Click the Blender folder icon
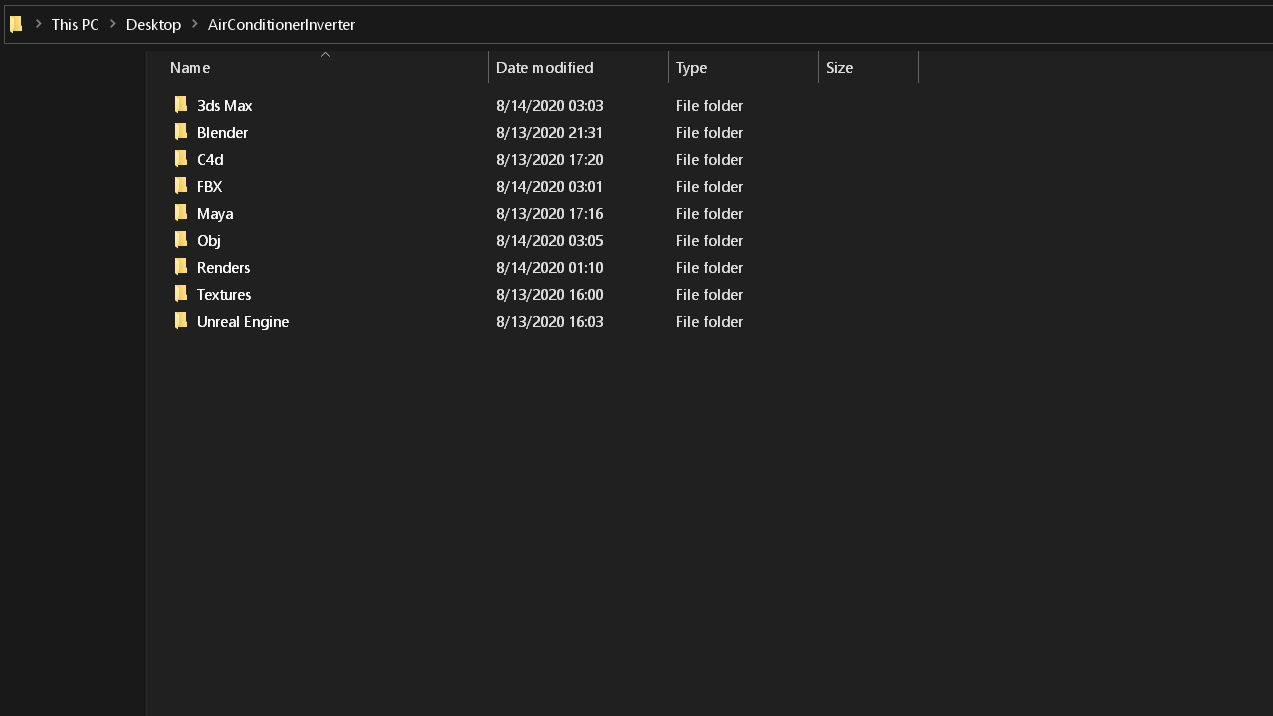 pyautogui.click(x=181, y=132)
